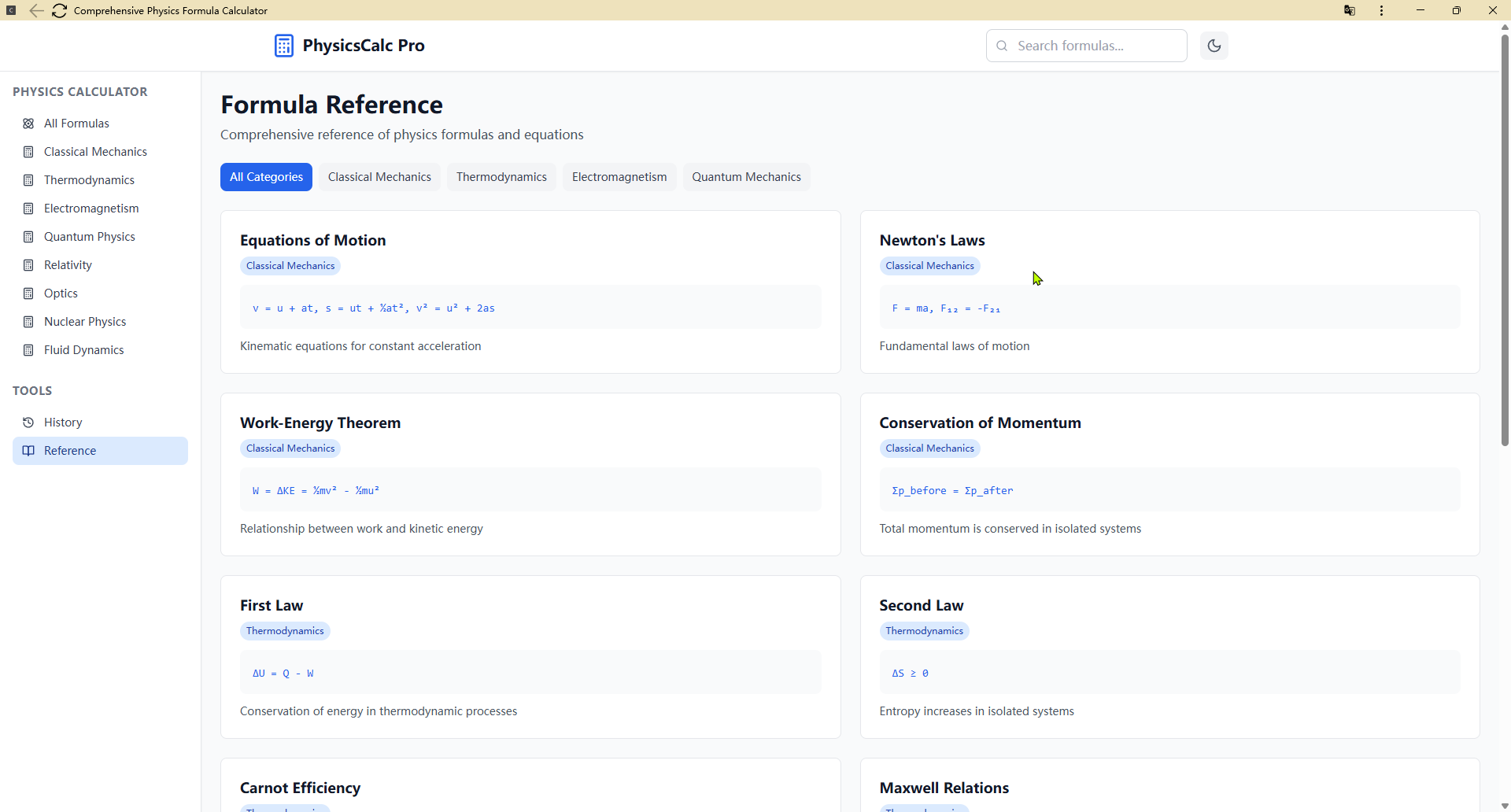Select the All Categories filter tab
This screenshot has width=1511, height=812.
tap(266, 177)
